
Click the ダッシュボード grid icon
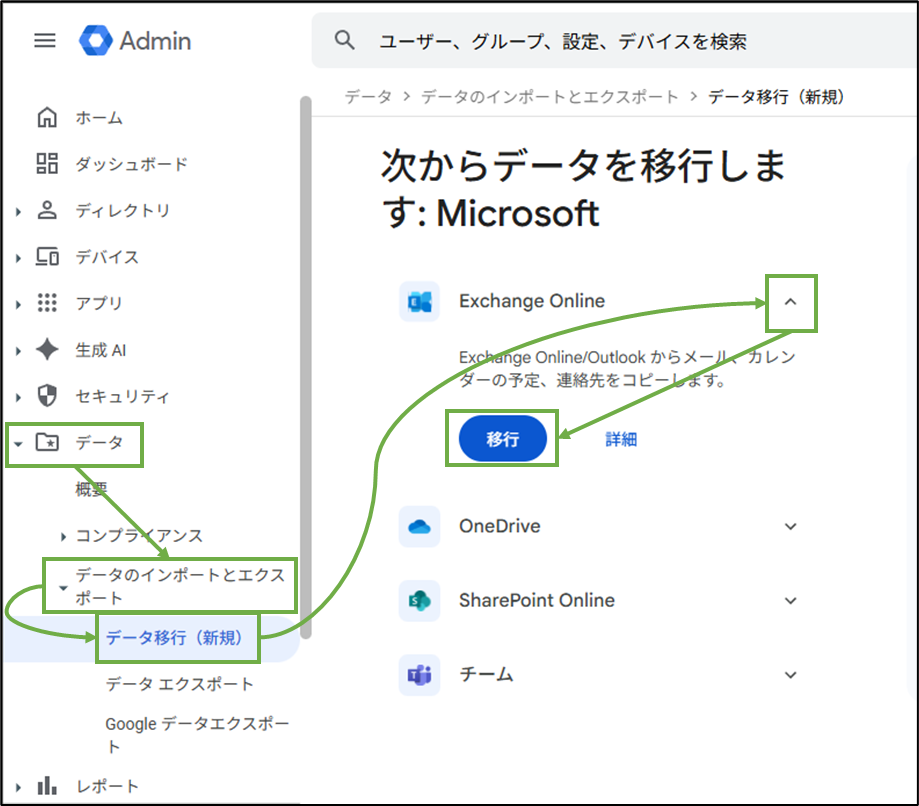click(47, 164)
